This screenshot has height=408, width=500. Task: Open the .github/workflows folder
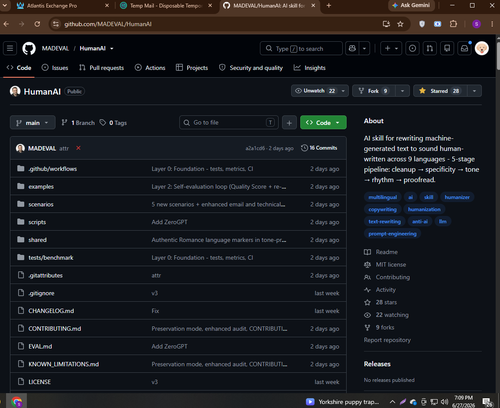coord(53,169)
